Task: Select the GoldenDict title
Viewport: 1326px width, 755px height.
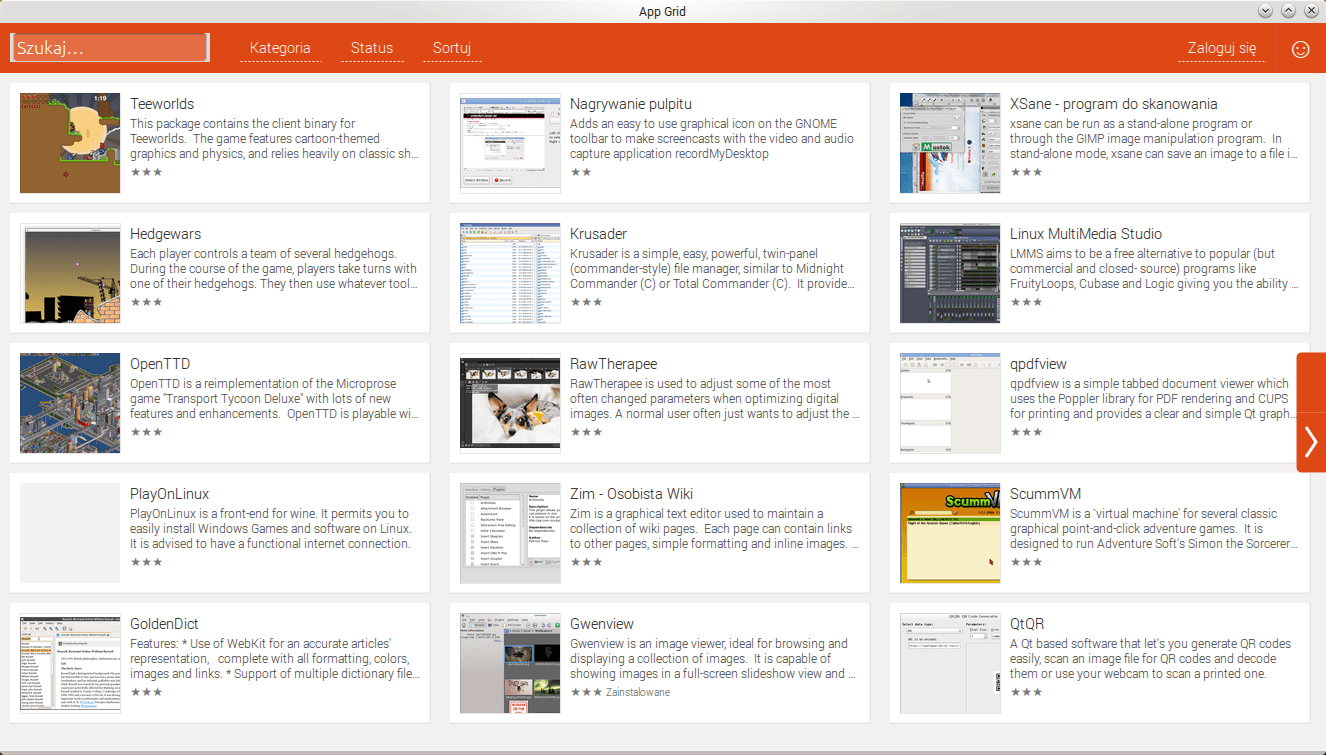Action: pos(164,624)
